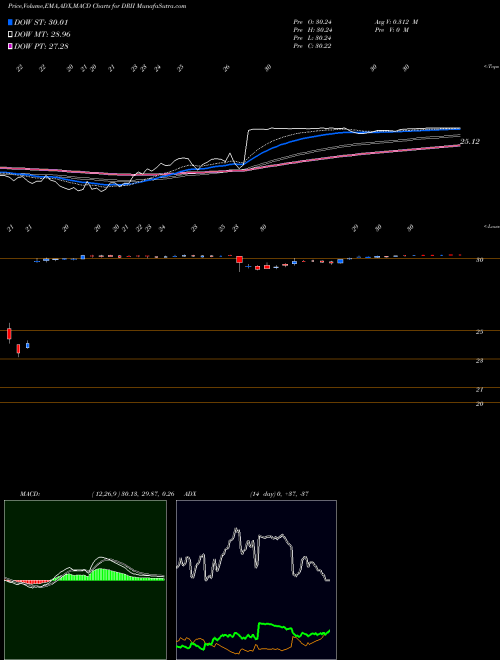Click the Pre H: 30.24 value
The image size is (500, 660).
[315, 30]
